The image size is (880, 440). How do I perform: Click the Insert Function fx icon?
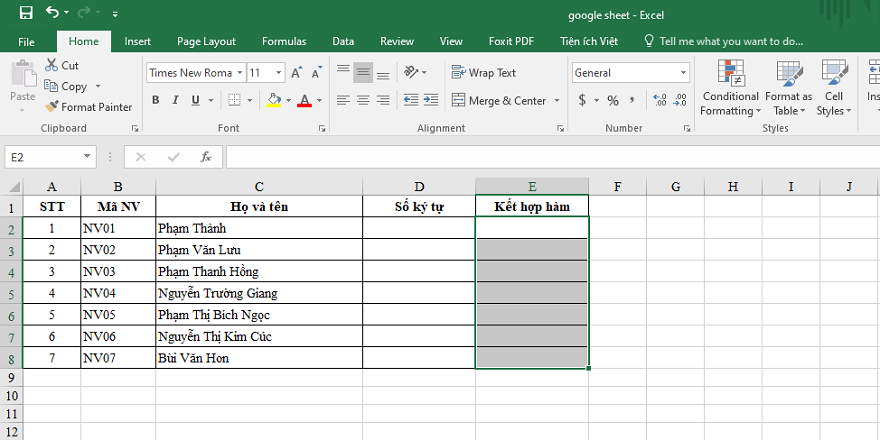[205, 157]
